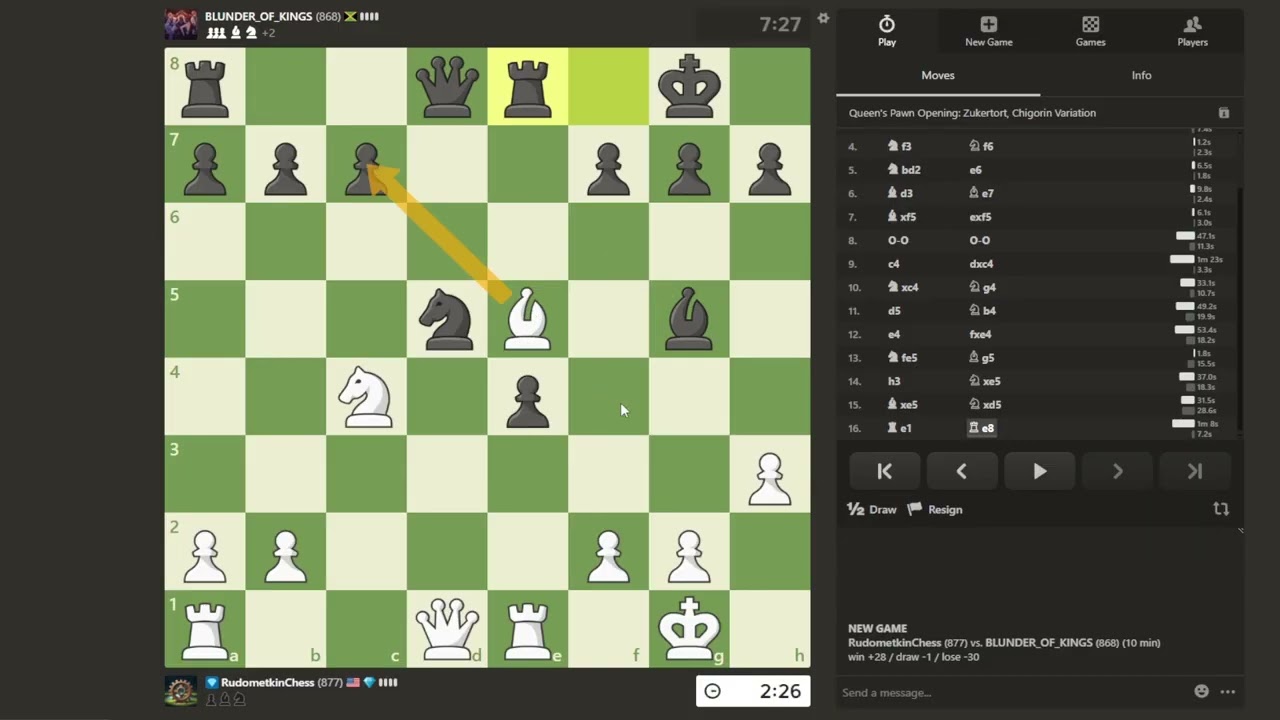Go to move 10 black g4
The width and height of the screenshot is (1280, 720).
[982, 287]
